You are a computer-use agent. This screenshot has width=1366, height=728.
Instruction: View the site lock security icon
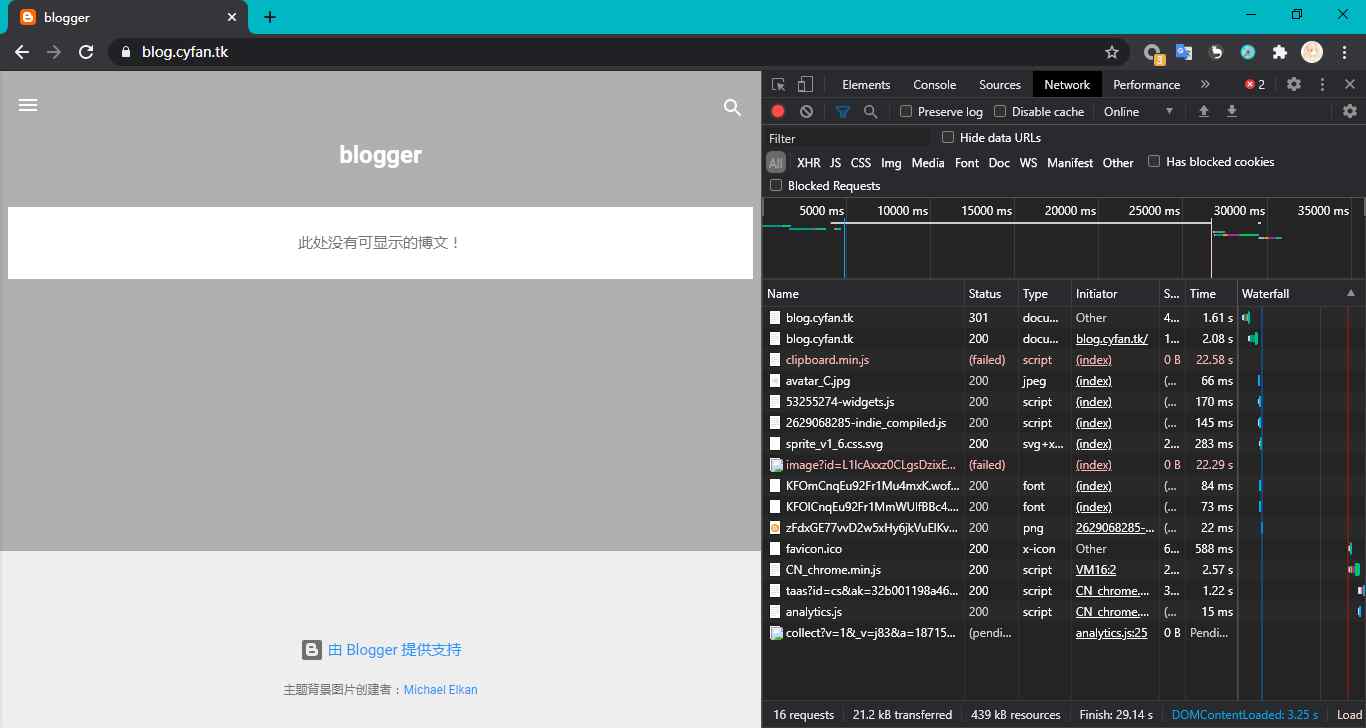click(x=125, y=52)
